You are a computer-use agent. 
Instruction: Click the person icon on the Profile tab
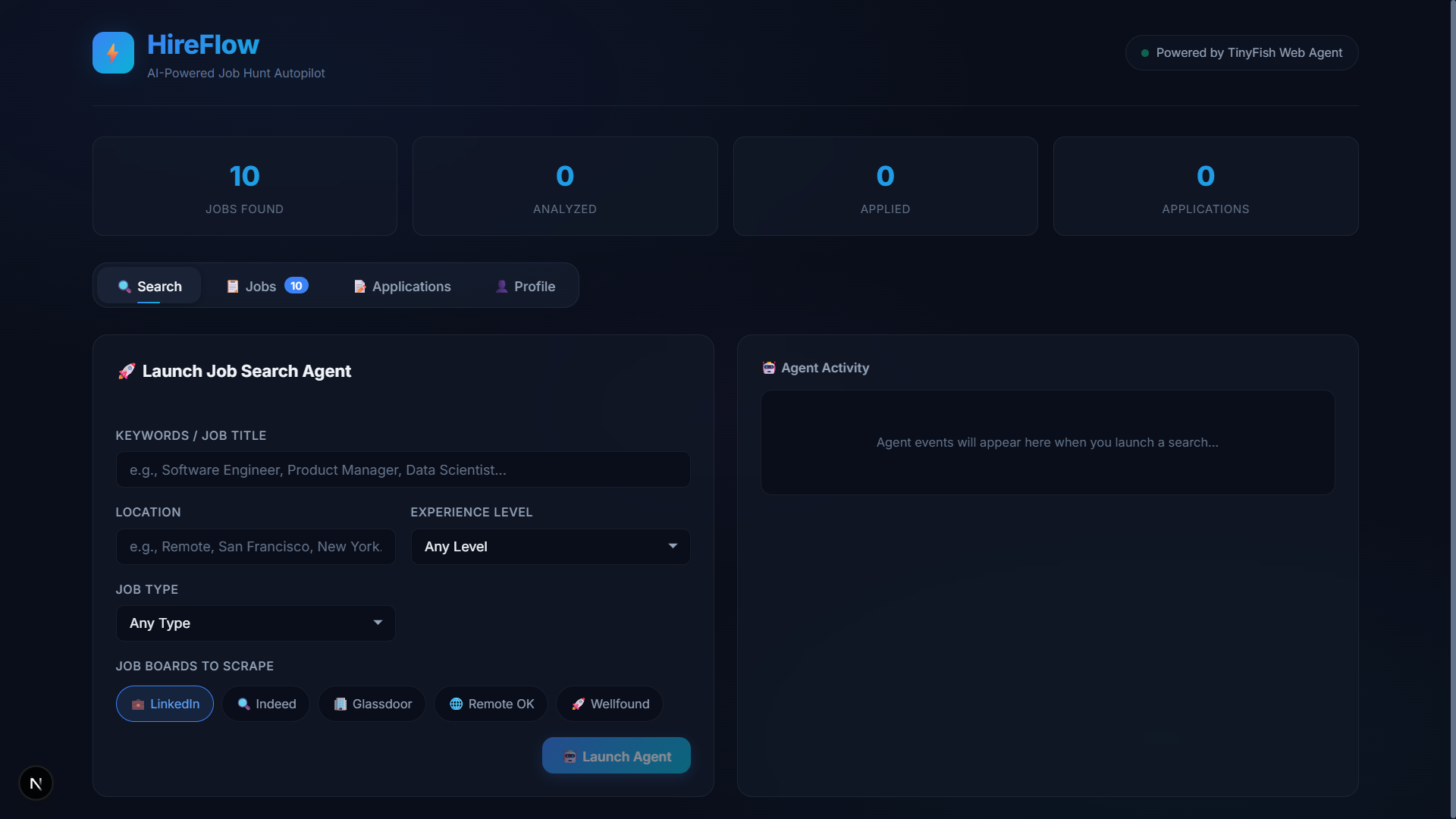click(501, 287)
